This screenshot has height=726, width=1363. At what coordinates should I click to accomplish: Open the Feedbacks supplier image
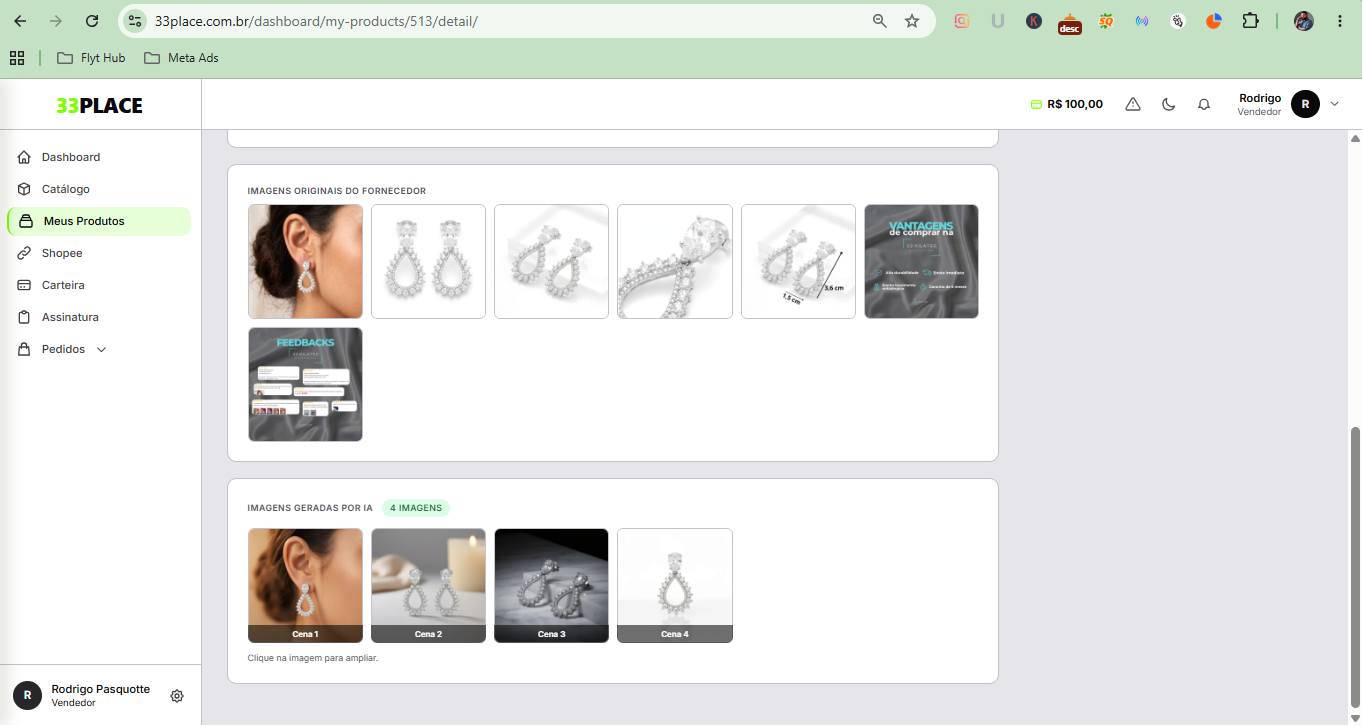click(x=305, y=384)
